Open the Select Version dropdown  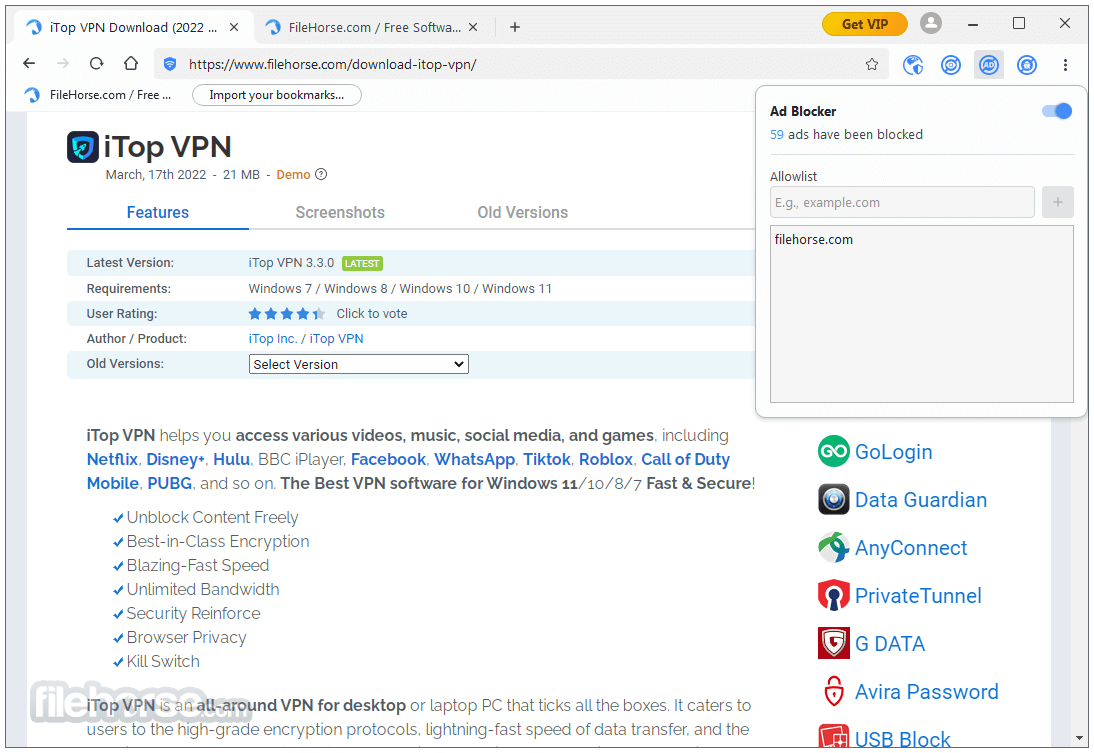pyautogui.click(x=359, y=364)
